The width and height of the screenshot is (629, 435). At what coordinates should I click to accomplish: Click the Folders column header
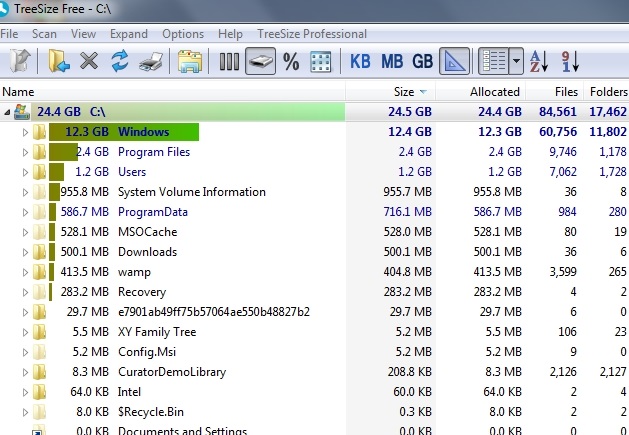tap(607, 91)
